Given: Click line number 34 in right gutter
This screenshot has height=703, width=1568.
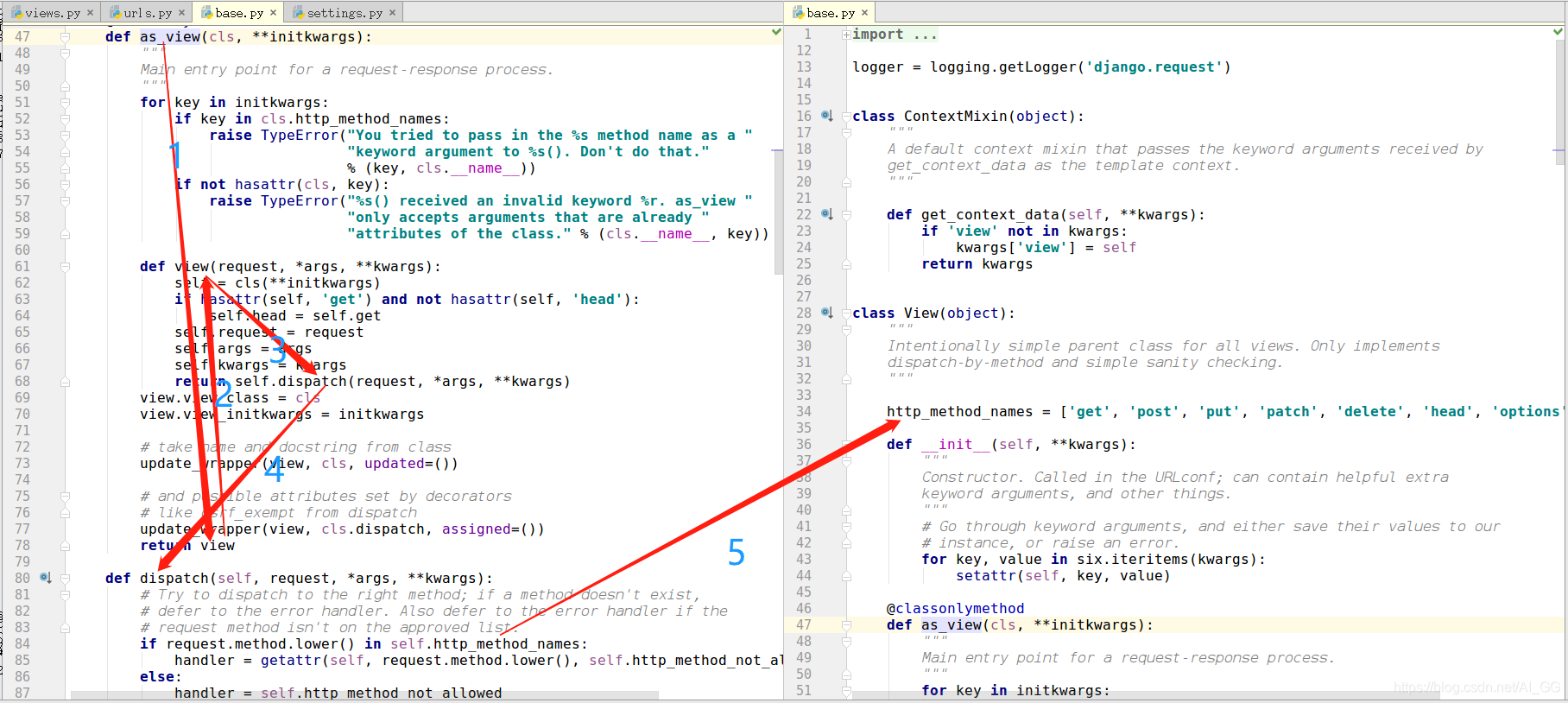Looking at the screenshot, I should click(x=803, y=411).
